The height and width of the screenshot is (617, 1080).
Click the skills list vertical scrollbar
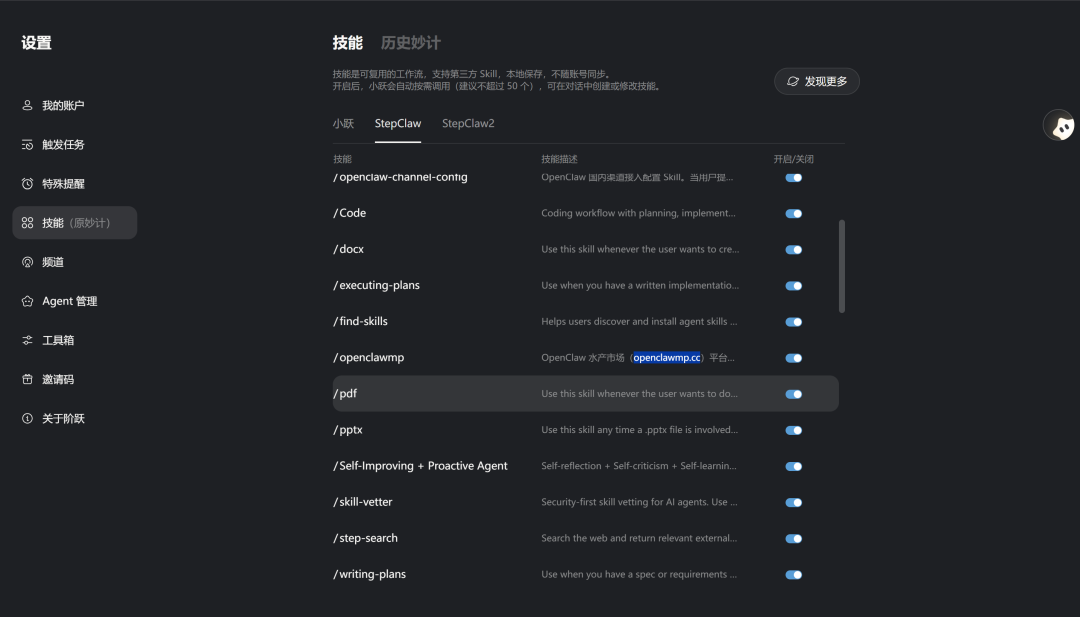click(x=842, y=266)
